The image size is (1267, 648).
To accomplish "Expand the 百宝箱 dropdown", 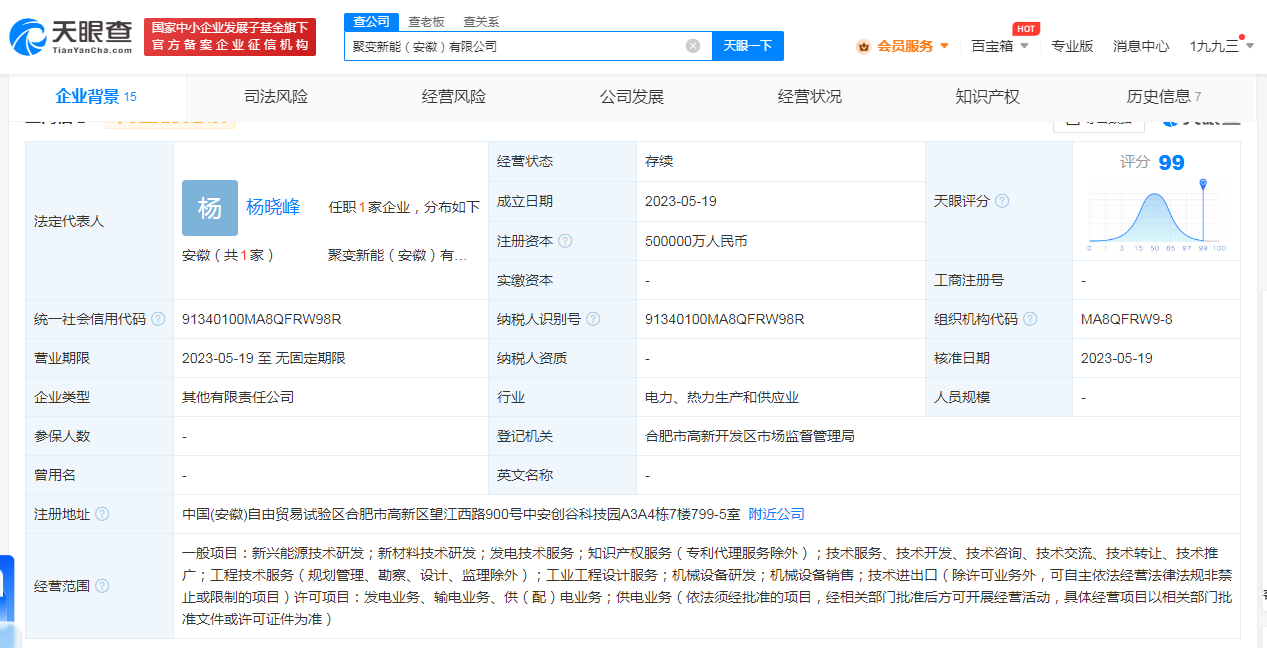I will coord(999,46).
